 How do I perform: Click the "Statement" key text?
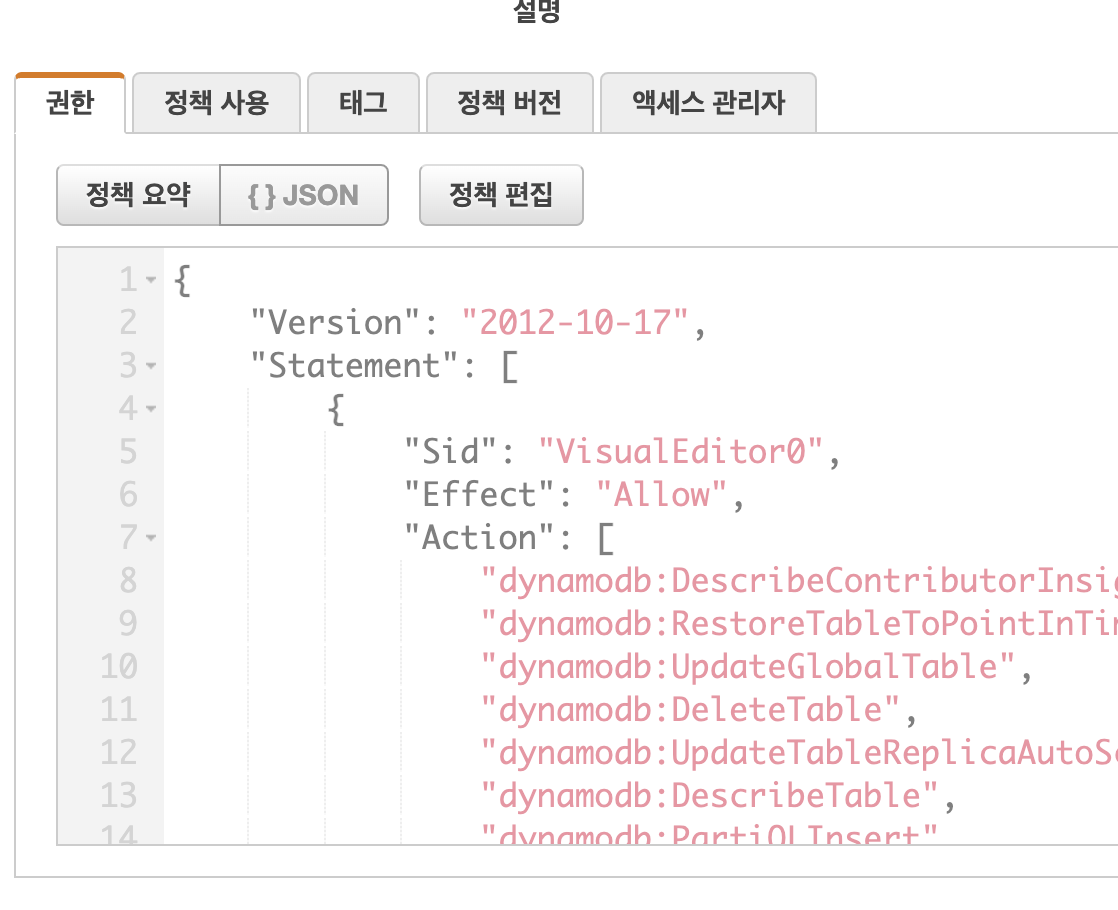354,366
